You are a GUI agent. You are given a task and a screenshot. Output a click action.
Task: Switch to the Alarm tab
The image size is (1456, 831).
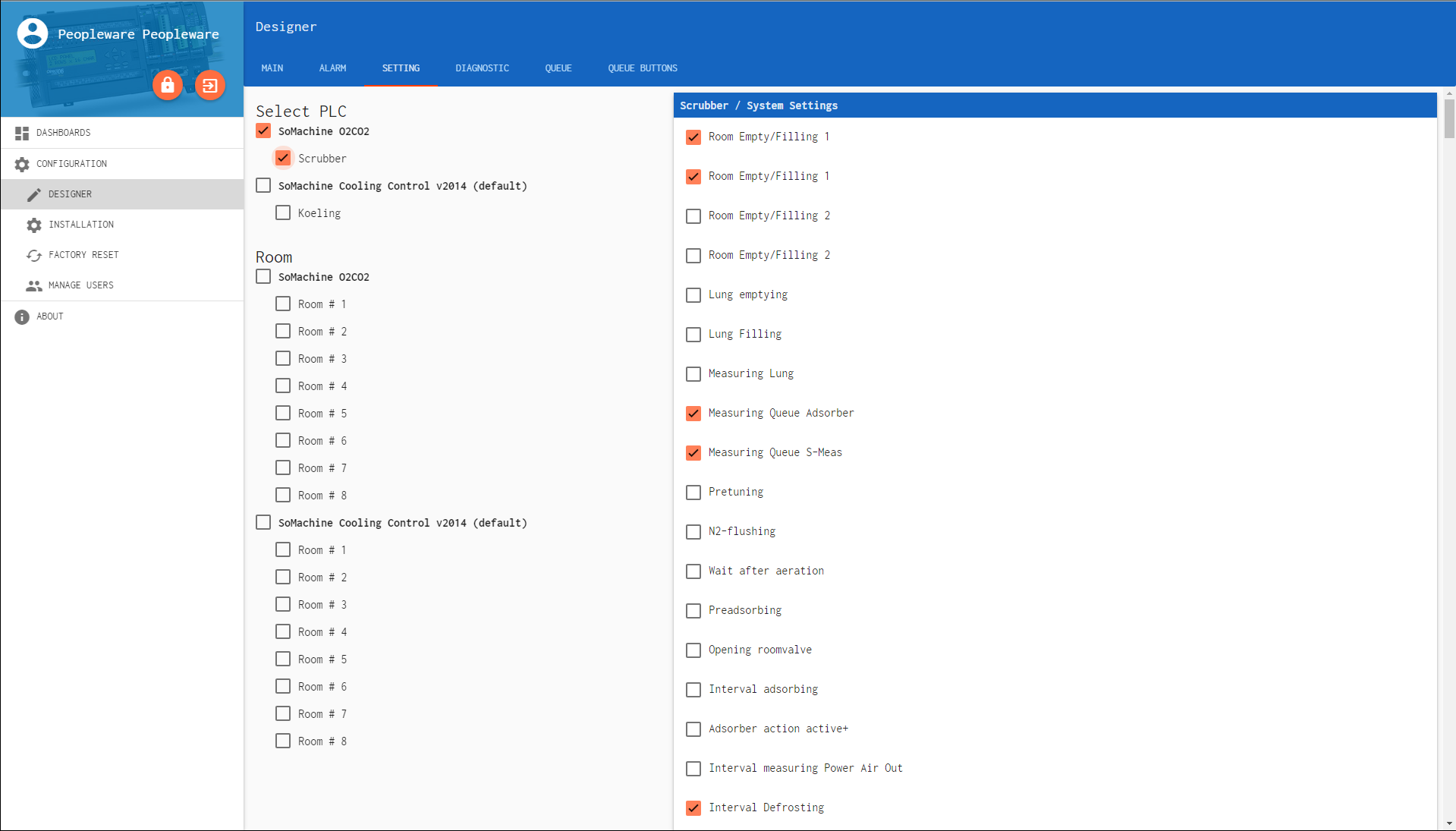pyautogui.click(x=332, y=68)
